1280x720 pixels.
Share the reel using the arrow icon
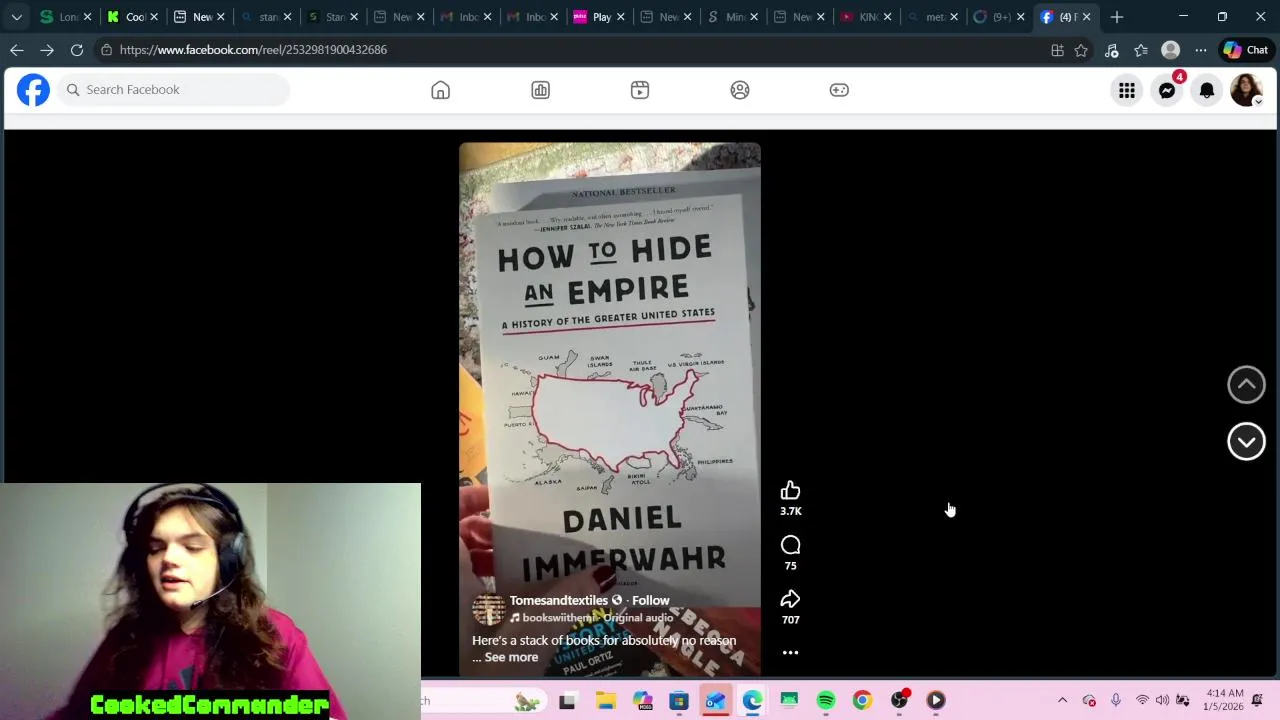coord(790,599)
